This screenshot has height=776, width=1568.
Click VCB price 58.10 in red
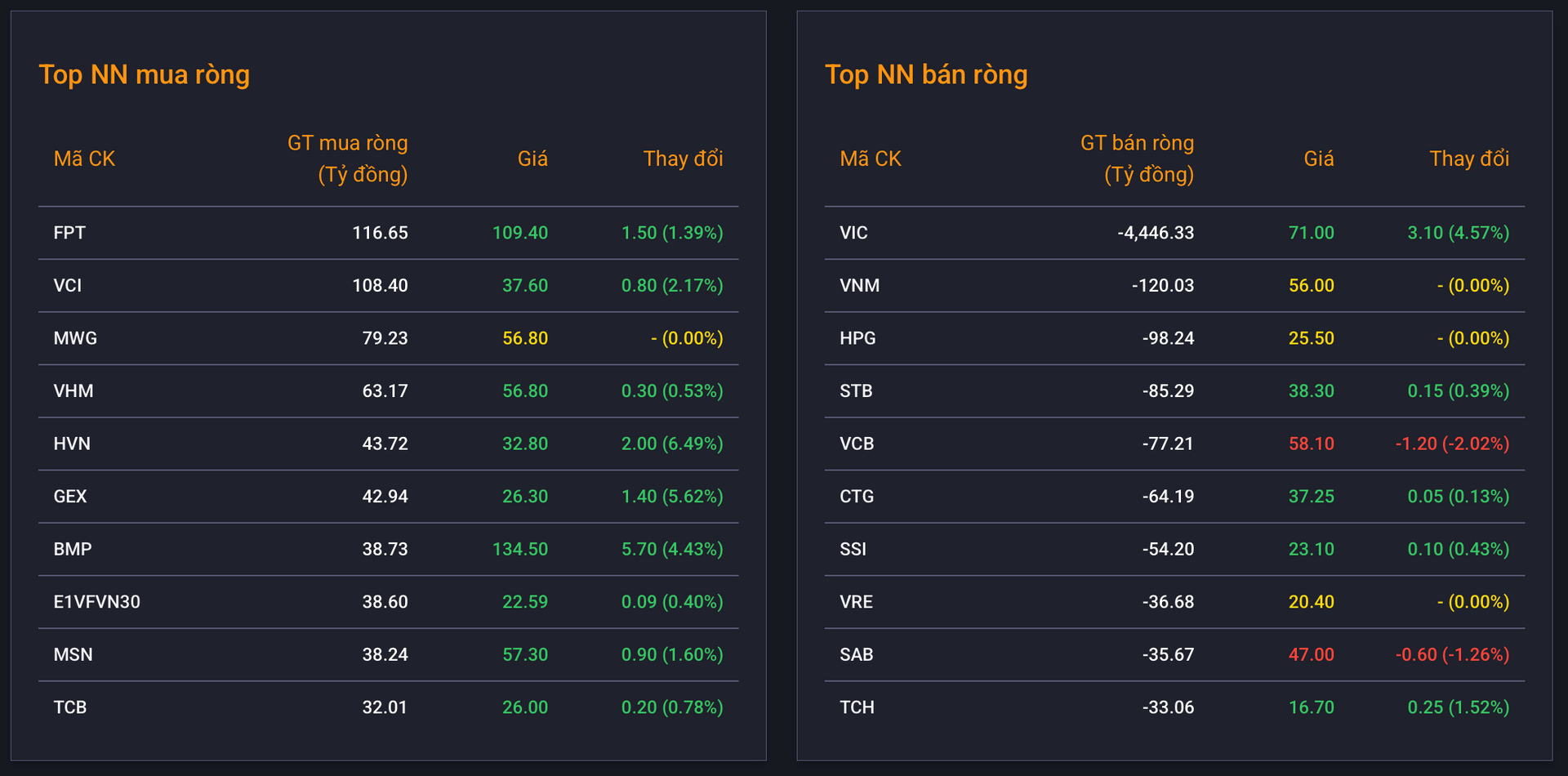1312,444
